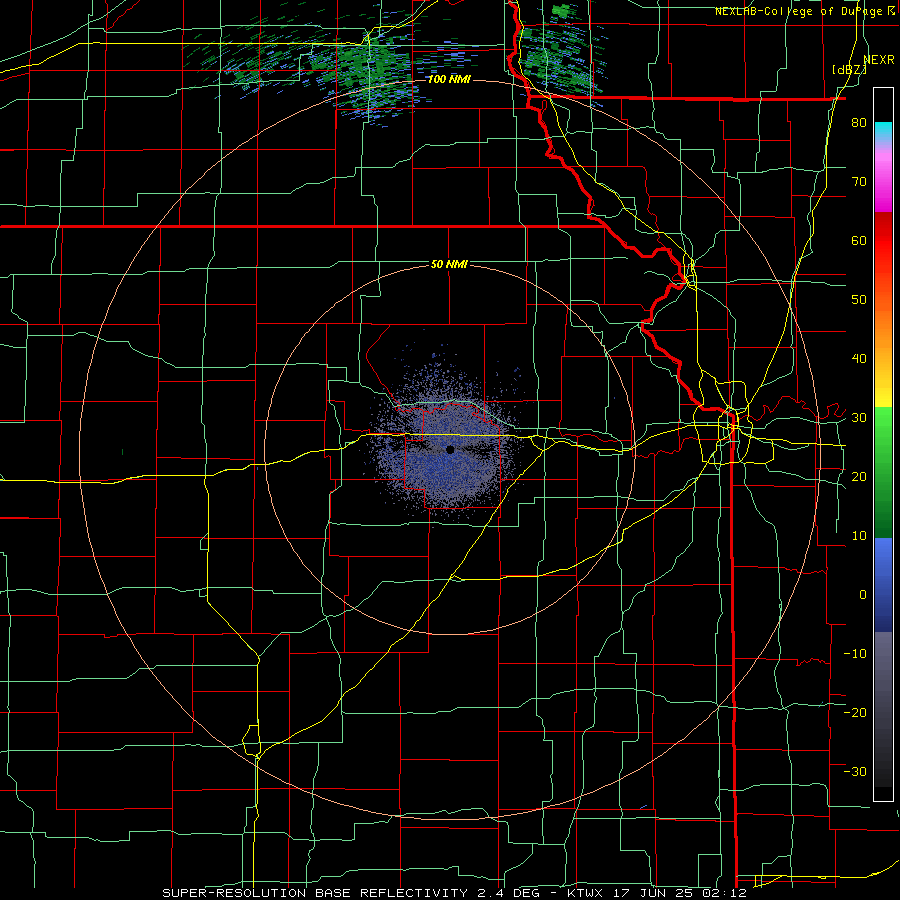Click the 70 value on dBZ scale
The image size is (900, 900).
pos(859,182)
